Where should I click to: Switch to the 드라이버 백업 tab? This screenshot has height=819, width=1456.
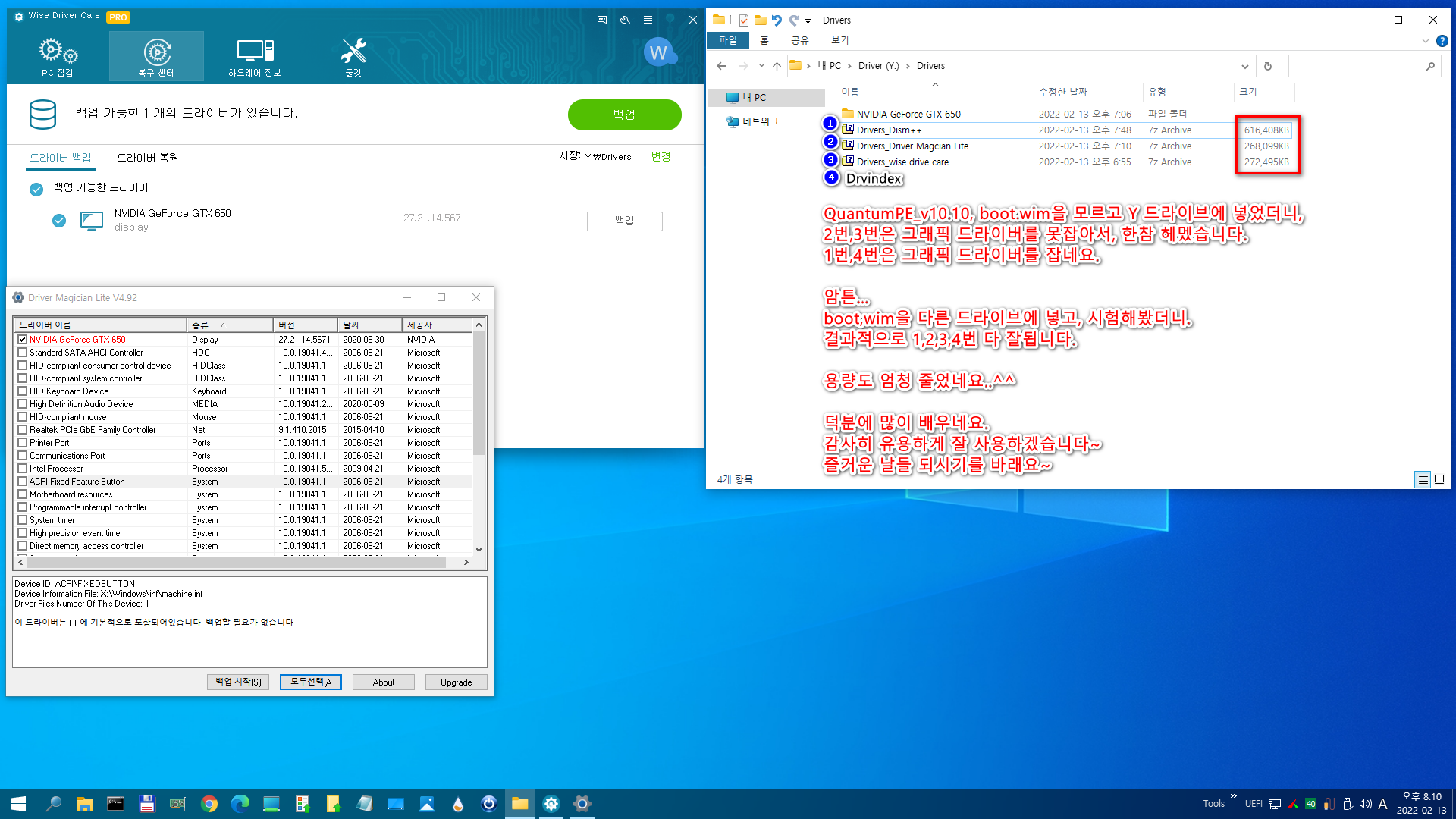coord(61,158)
